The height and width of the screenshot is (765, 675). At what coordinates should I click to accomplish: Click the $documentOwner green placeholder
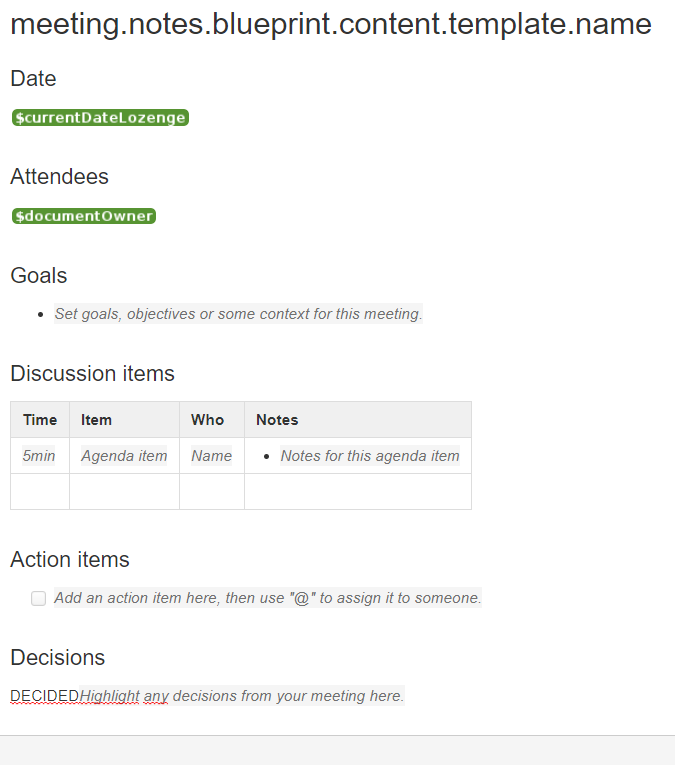click(x=84, y=216)
